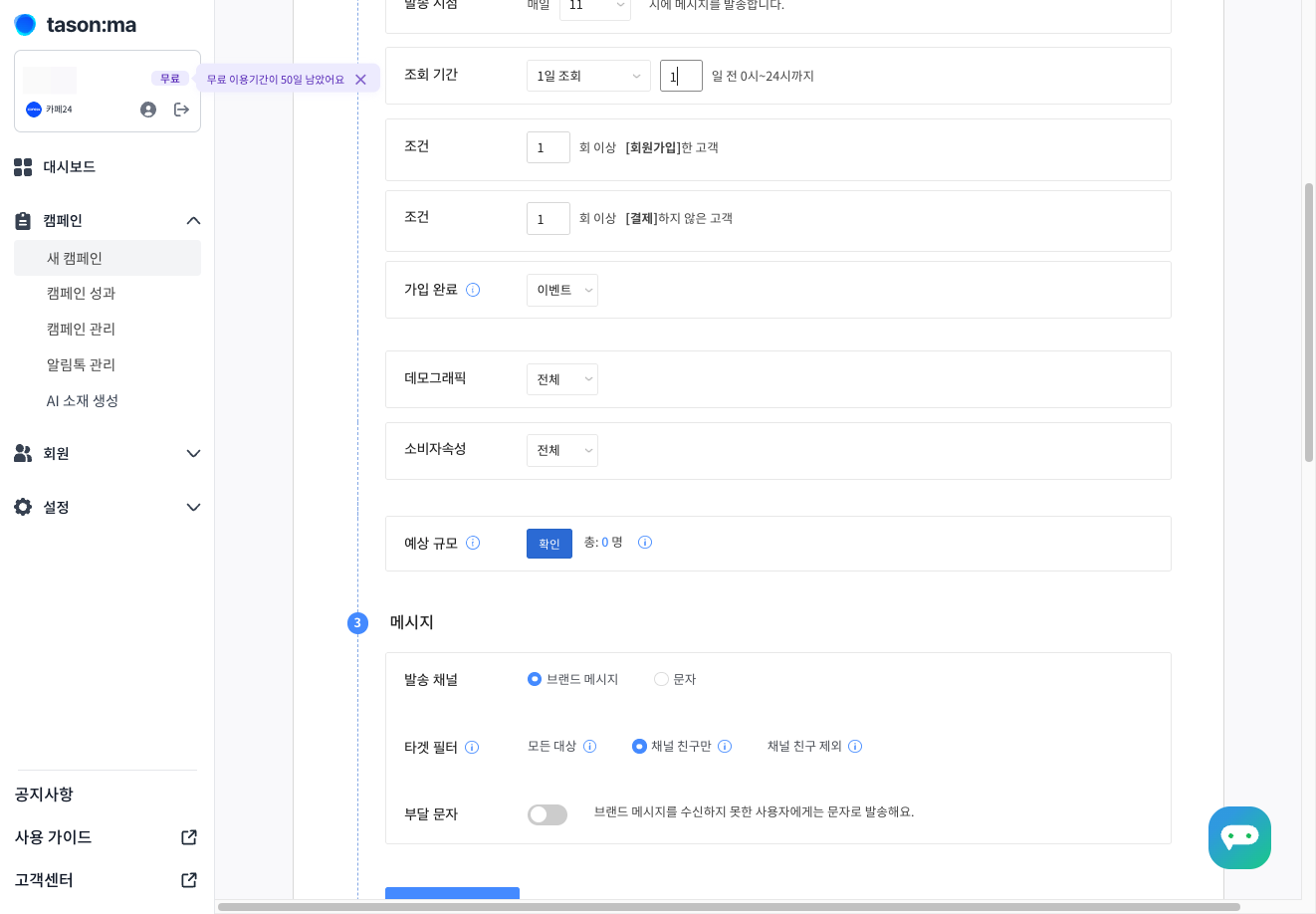Open the 가입 완료 이벤트 dropdown

coord(562,290)
